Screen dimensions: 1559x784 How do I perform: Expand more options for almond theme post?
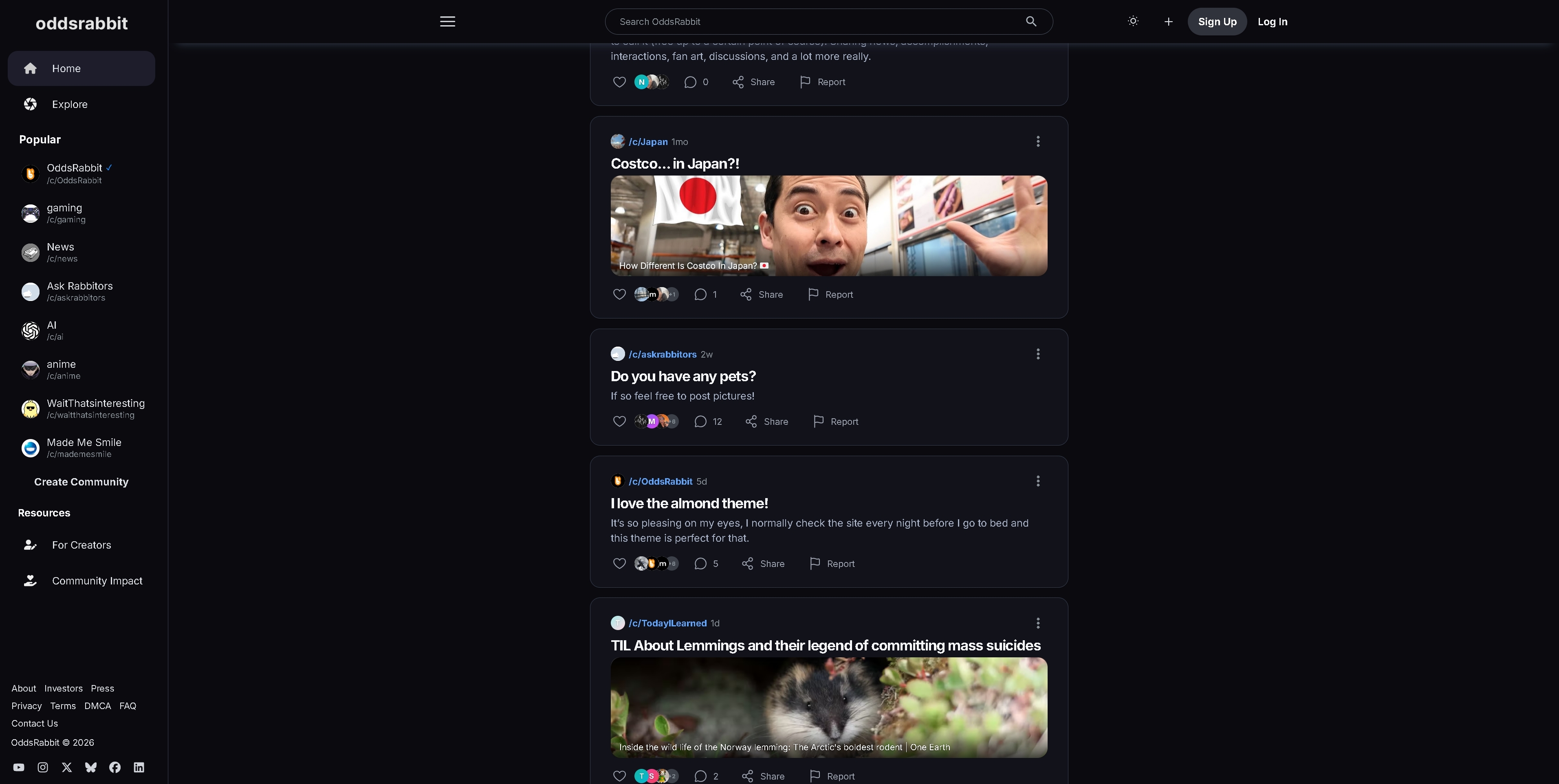[x=1038, y=481]
